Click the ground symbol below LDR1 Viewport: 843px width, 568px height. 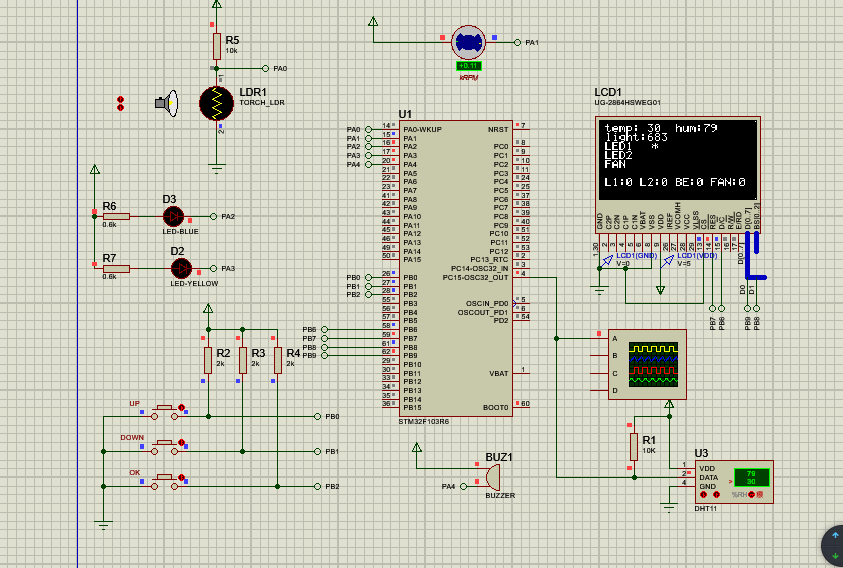[x=217, y=169]
